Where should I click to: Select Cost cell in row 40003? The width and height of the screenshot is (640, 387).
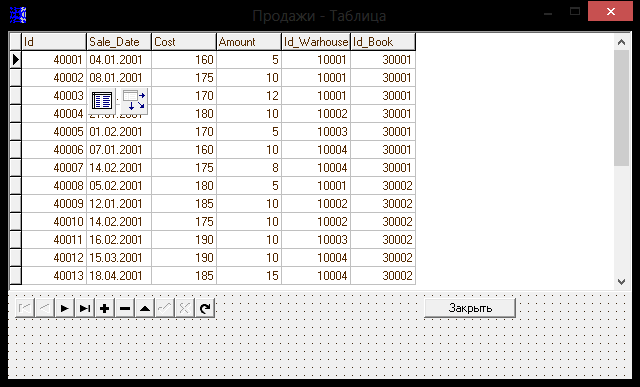pyautogui.click(x=184, y=96)
